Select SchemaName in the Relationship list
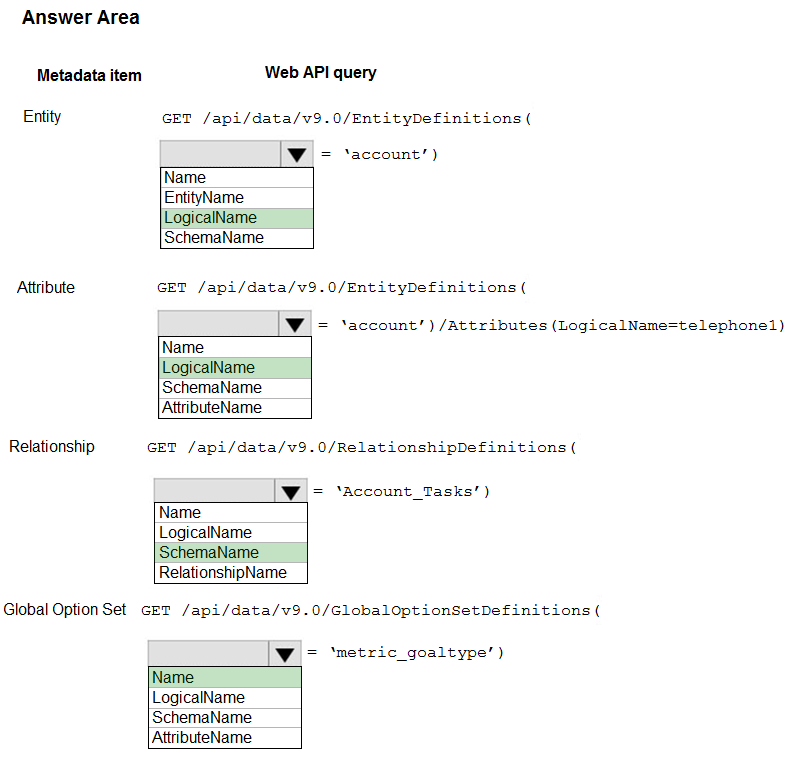791x763 pixels. pos(231,553)
